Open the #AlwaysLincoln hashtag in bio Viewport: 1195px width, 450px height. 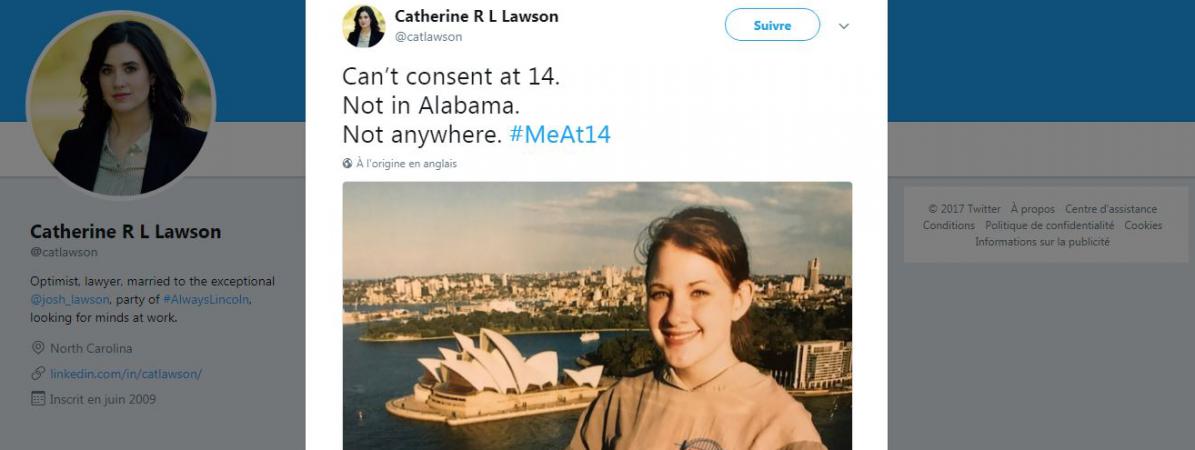click(206, 300)
